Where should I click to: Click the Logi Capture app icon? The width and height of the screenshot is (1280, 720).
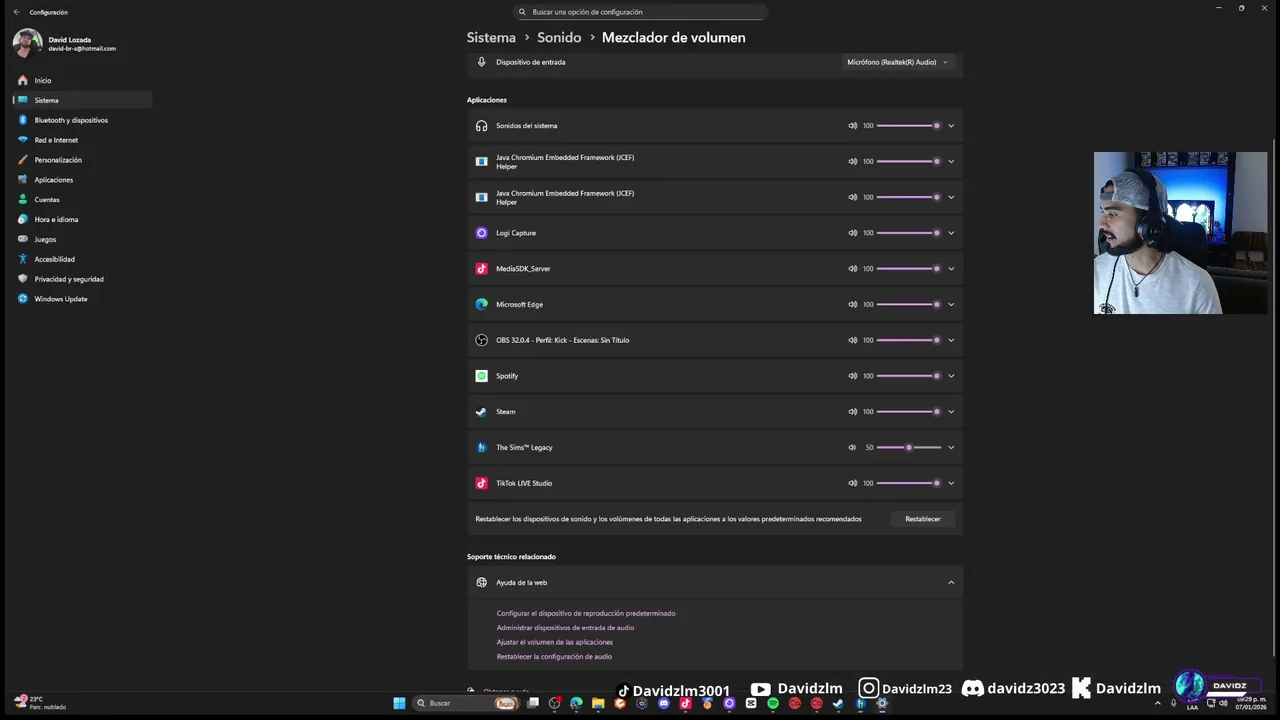pos(481,233)
